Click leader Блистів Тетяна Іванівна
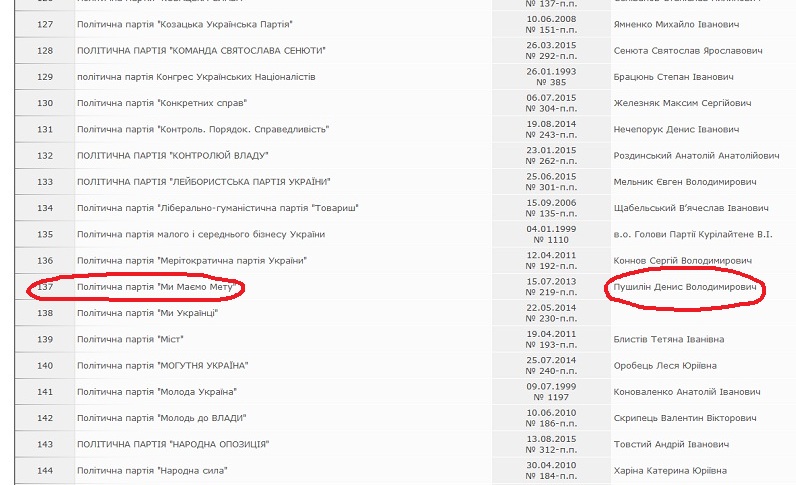This screenshot has height=485, width=796. pyautogui.click(x=671, y=339)
